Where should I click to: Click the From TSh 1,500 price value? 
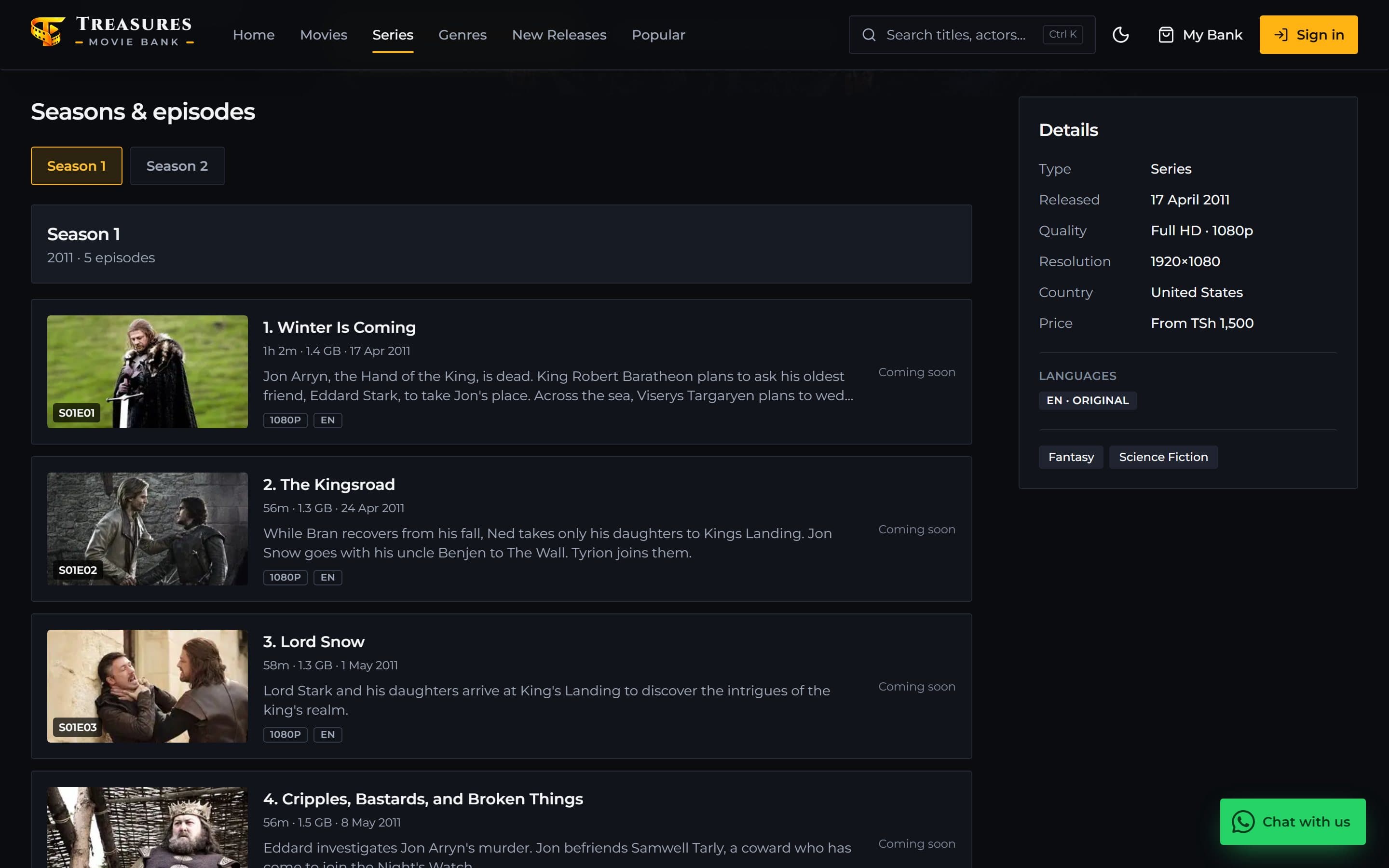(x=1202, y=323)
